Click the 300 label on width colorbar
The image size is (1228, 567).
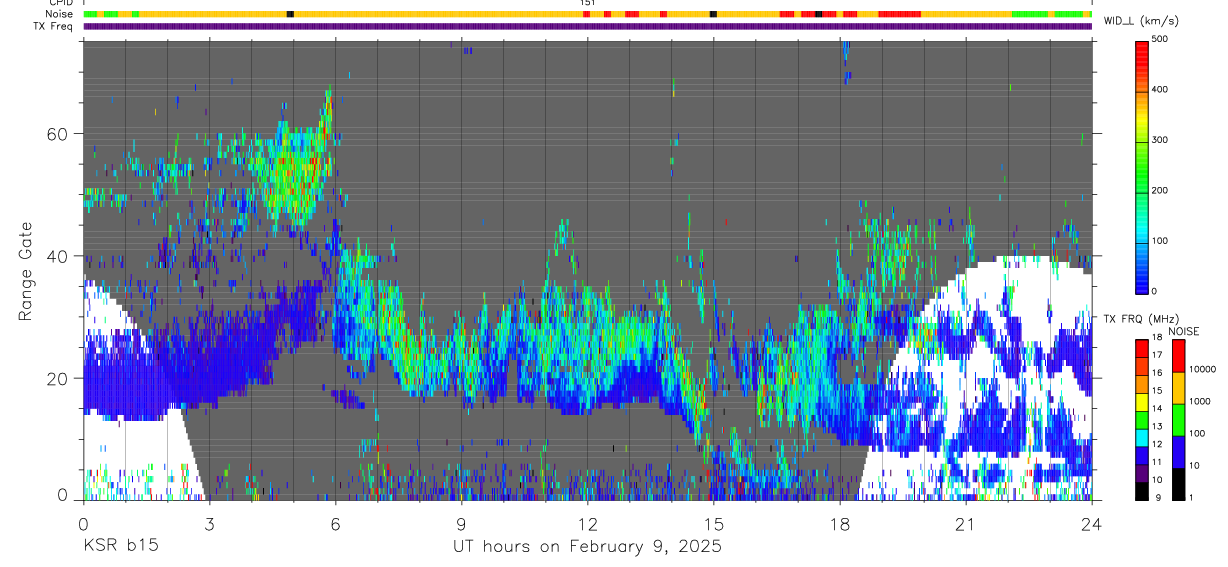click(1162, 140)
